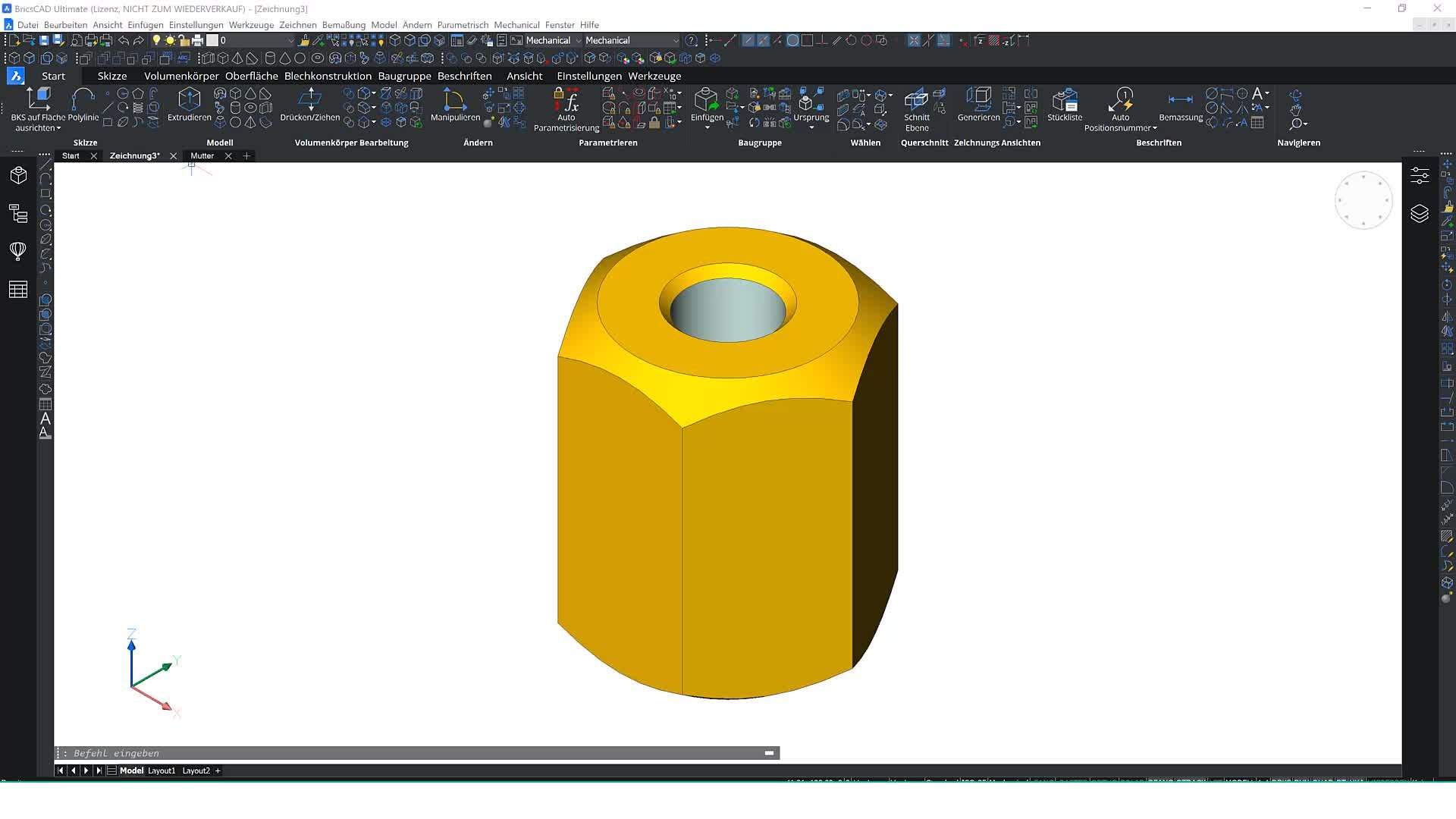Toggle the layer lock padlock icon
The image size is (1456, 819).
point(184,40)
